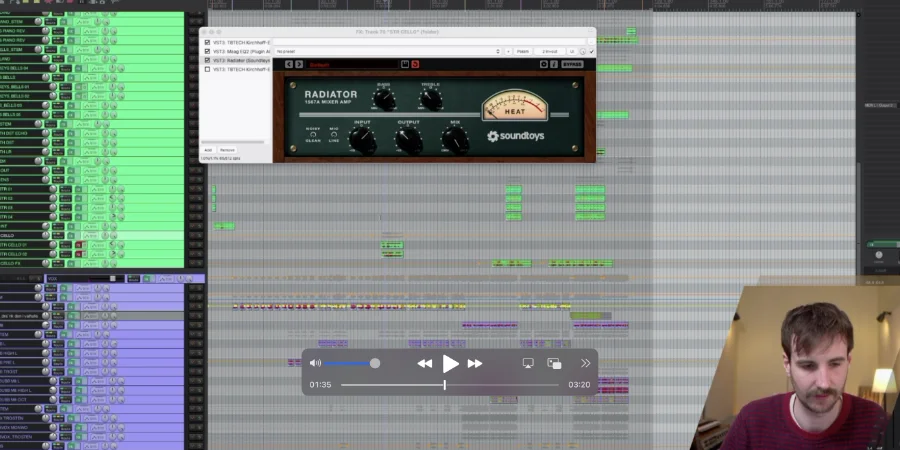Click the HEAT VU meter
The image size is (900, 450).
(515, 106)
